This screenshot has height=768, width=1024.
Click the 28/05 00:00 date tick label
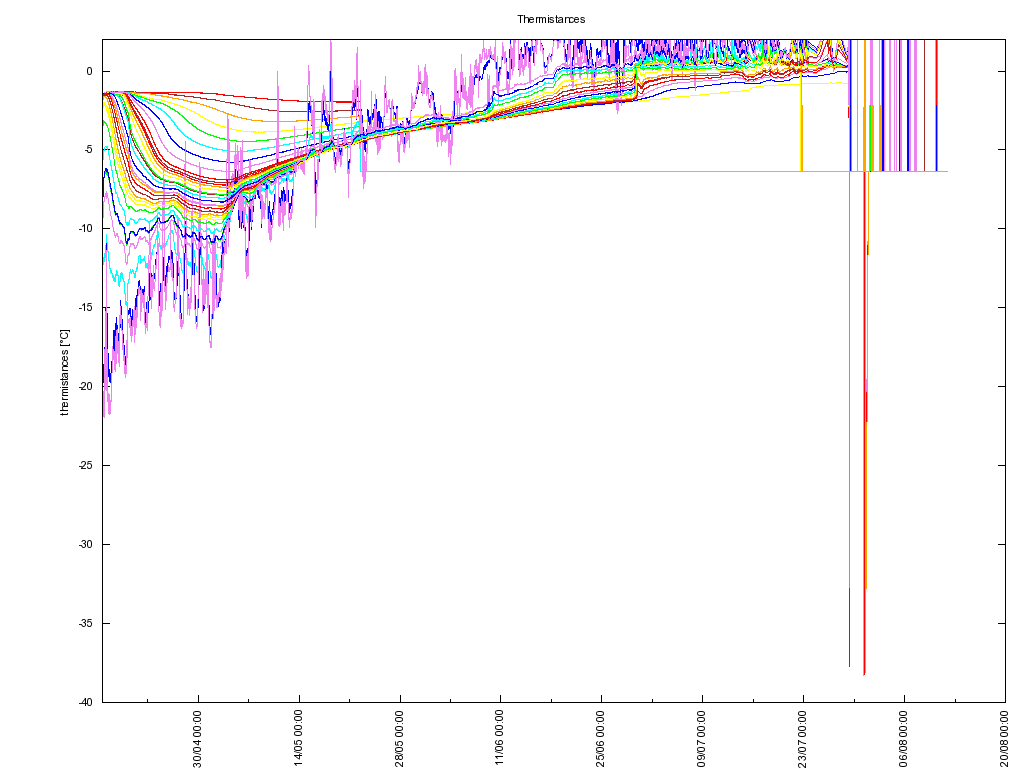[x=400, y=738]
